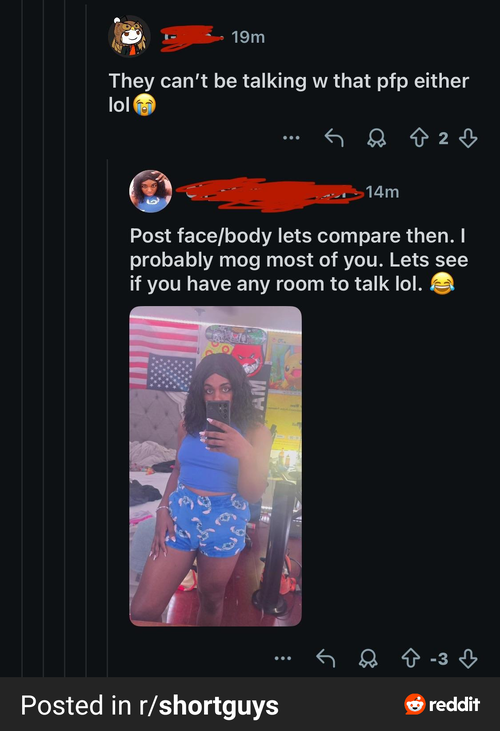Give an award to the 19m comment
500x731 pixels.
[x=376, y=138]
